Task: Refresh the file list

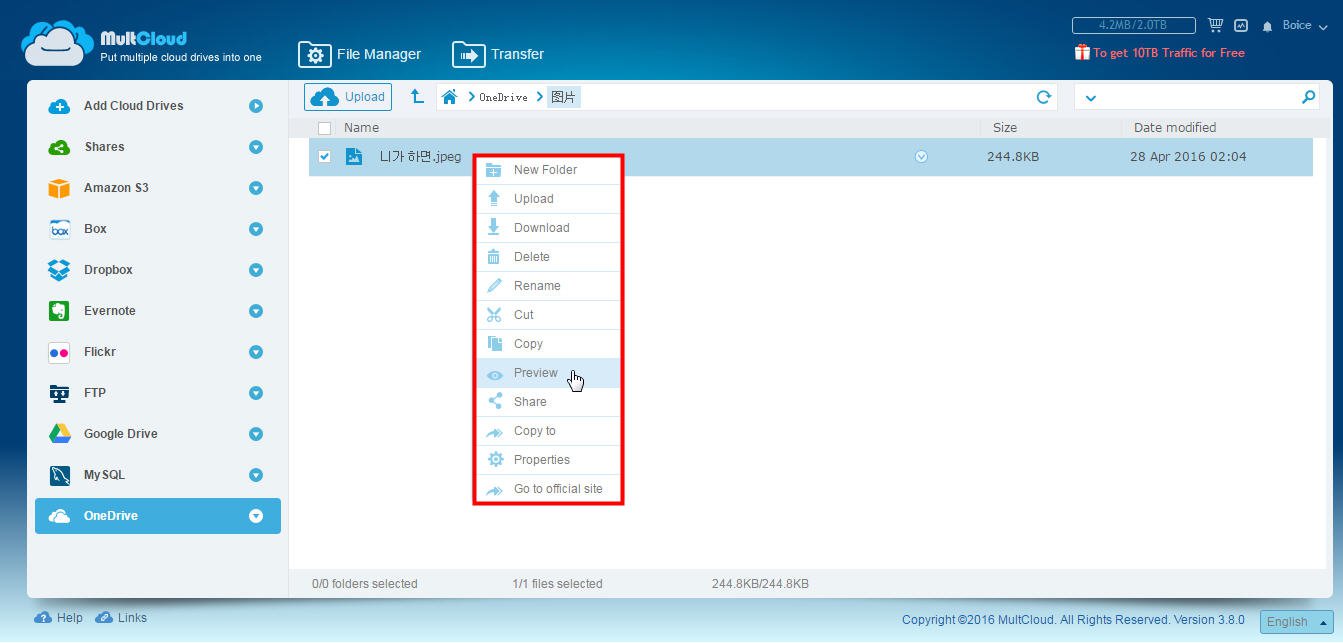Action: pos(1044,97)
